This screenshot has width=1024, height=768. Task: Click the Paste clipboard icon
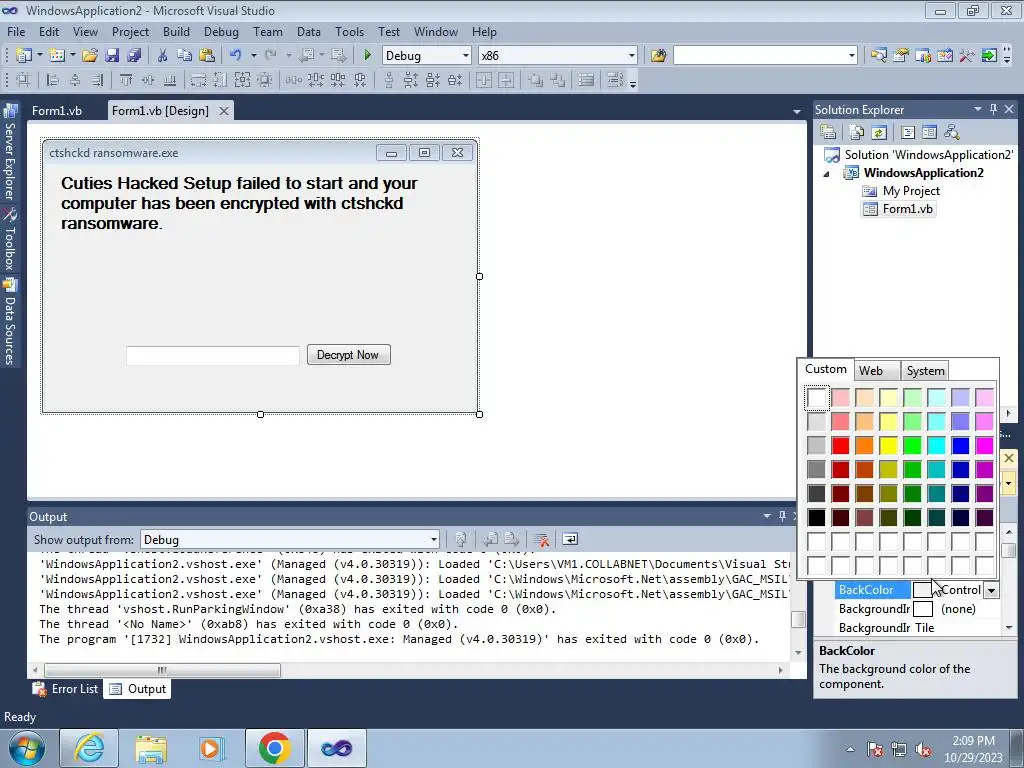coord(207,56)
